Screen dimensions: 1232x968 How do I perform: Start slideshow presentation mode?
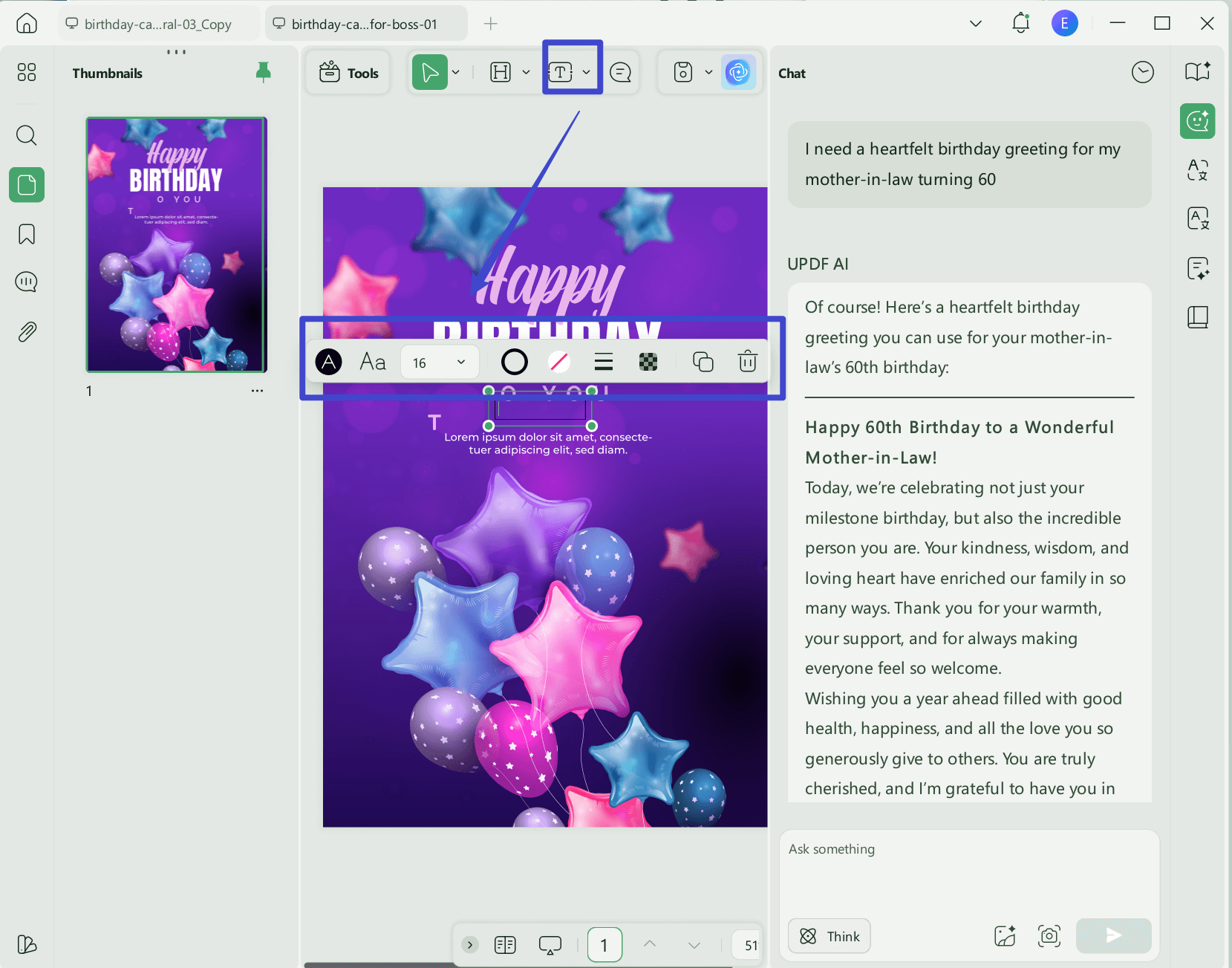pos(550,945)
